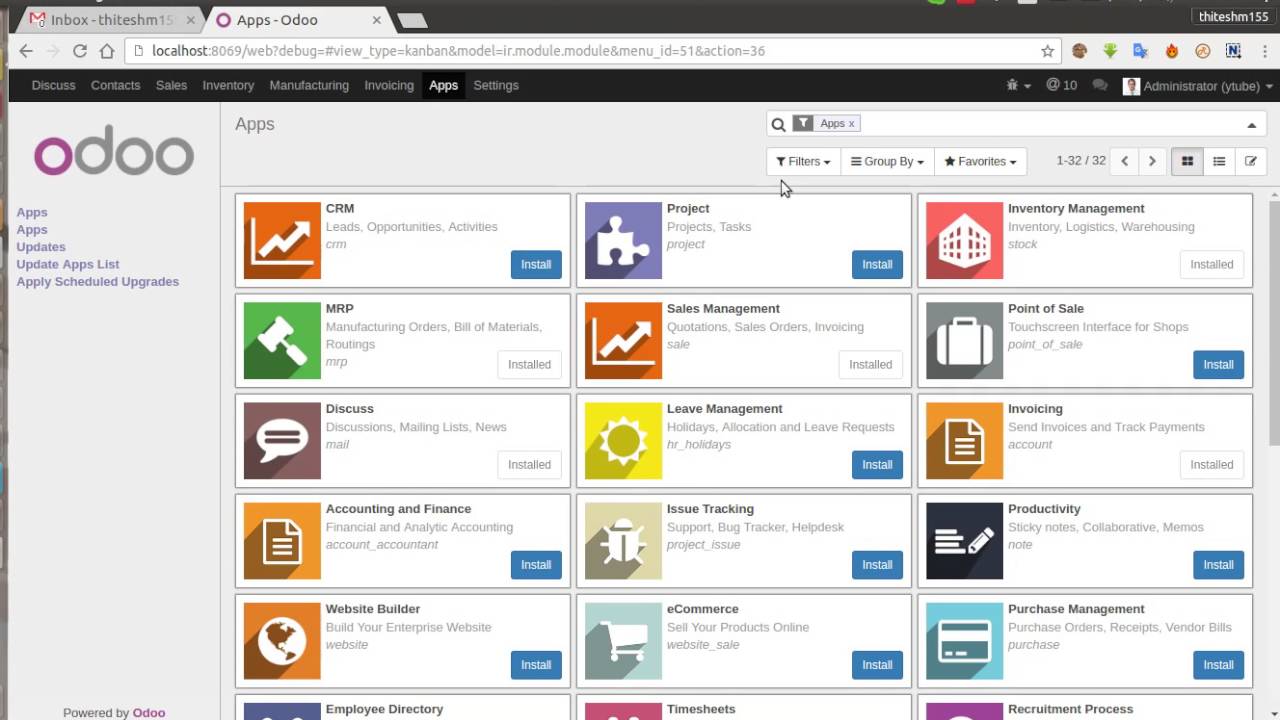Switch to kanban view
The width and height of the screenshot is (1280, 720).
coord(1187,161)
